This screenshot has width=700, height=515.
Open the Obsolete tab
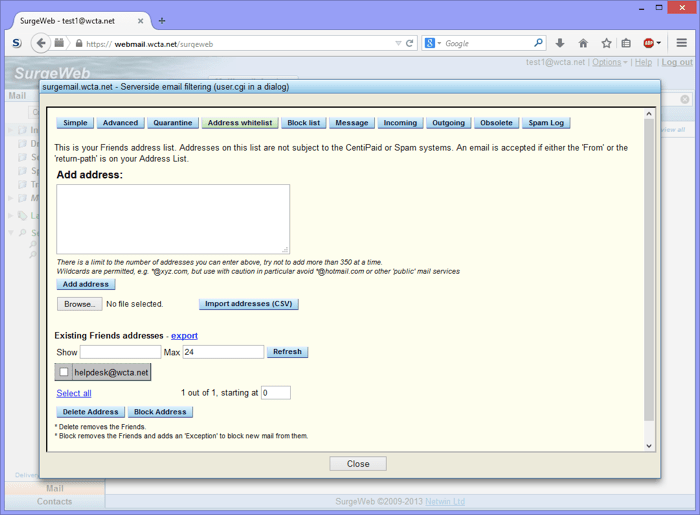tap(496, 123)
